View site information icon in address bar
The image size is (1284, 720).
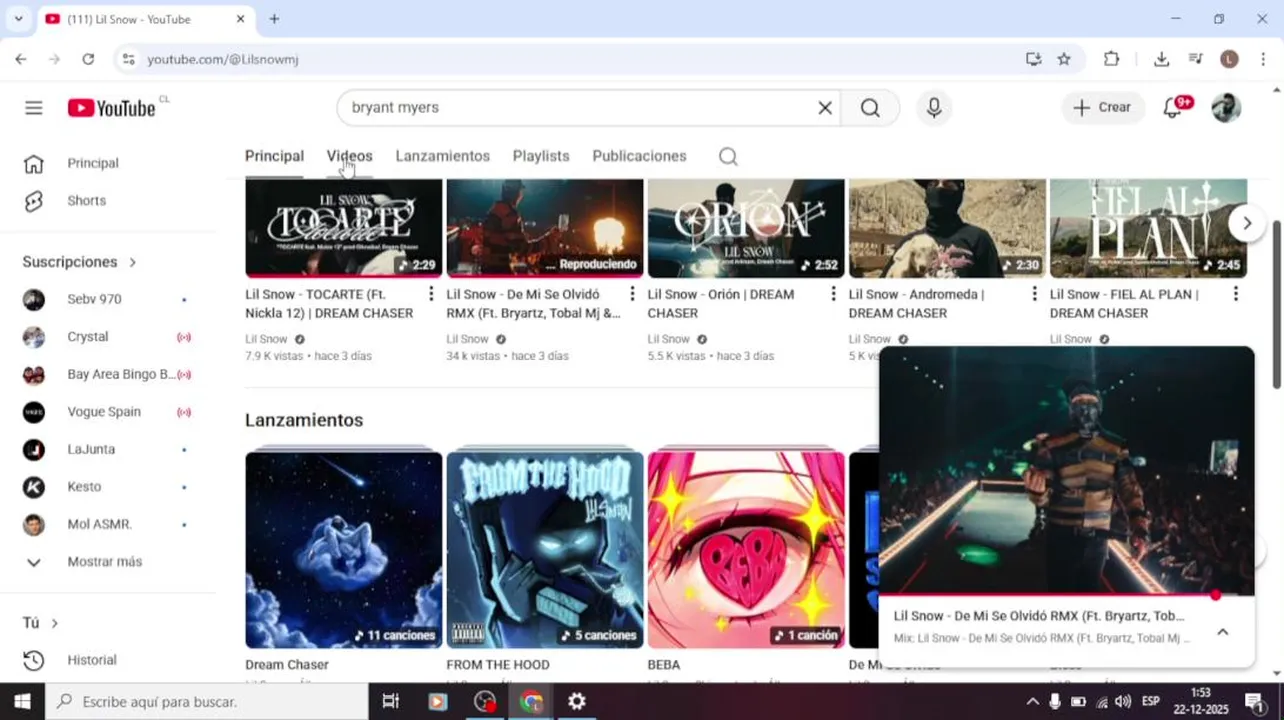coord(128,59)
